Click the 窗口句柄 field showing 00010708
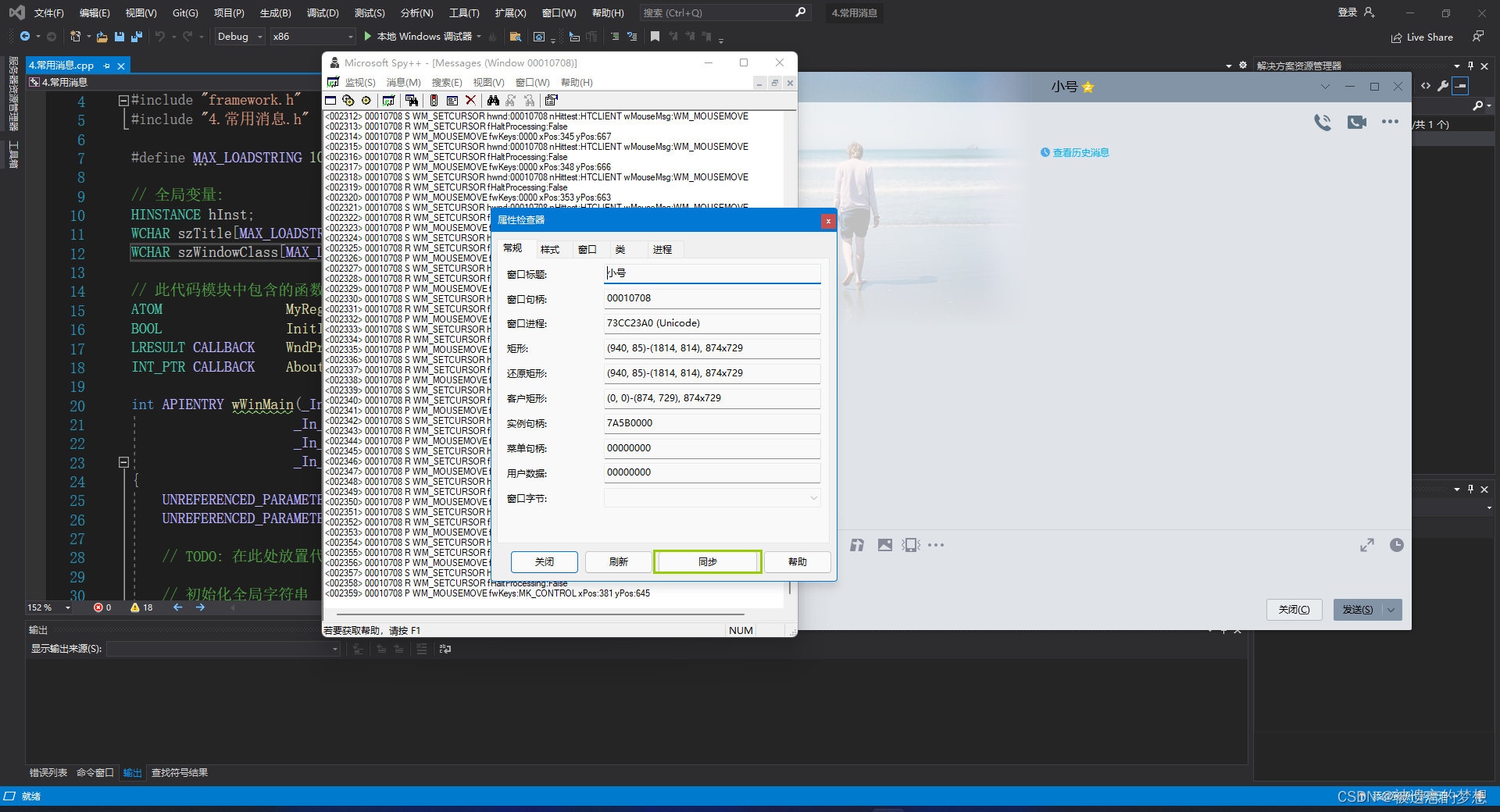This screenshot has width=1500, height=812. click(712, 298)
